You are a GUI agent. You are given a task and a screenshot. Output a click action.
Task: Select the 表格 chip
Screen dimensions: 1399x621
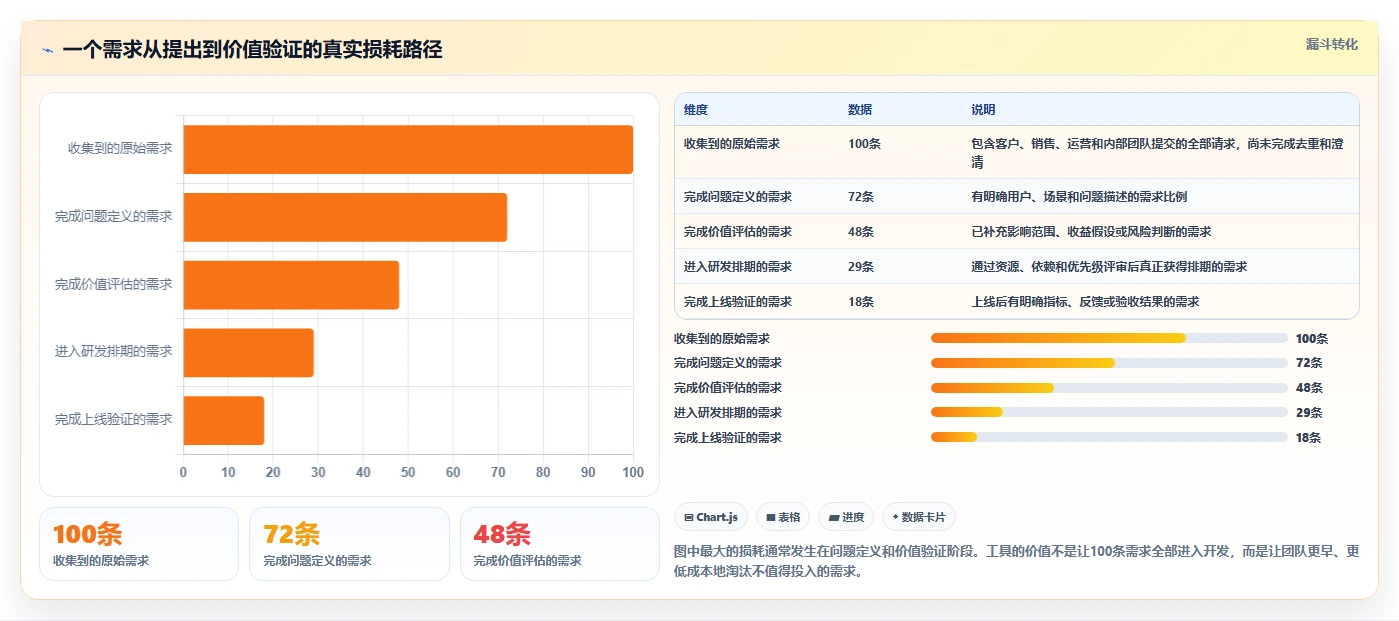(x=783, y=517)
